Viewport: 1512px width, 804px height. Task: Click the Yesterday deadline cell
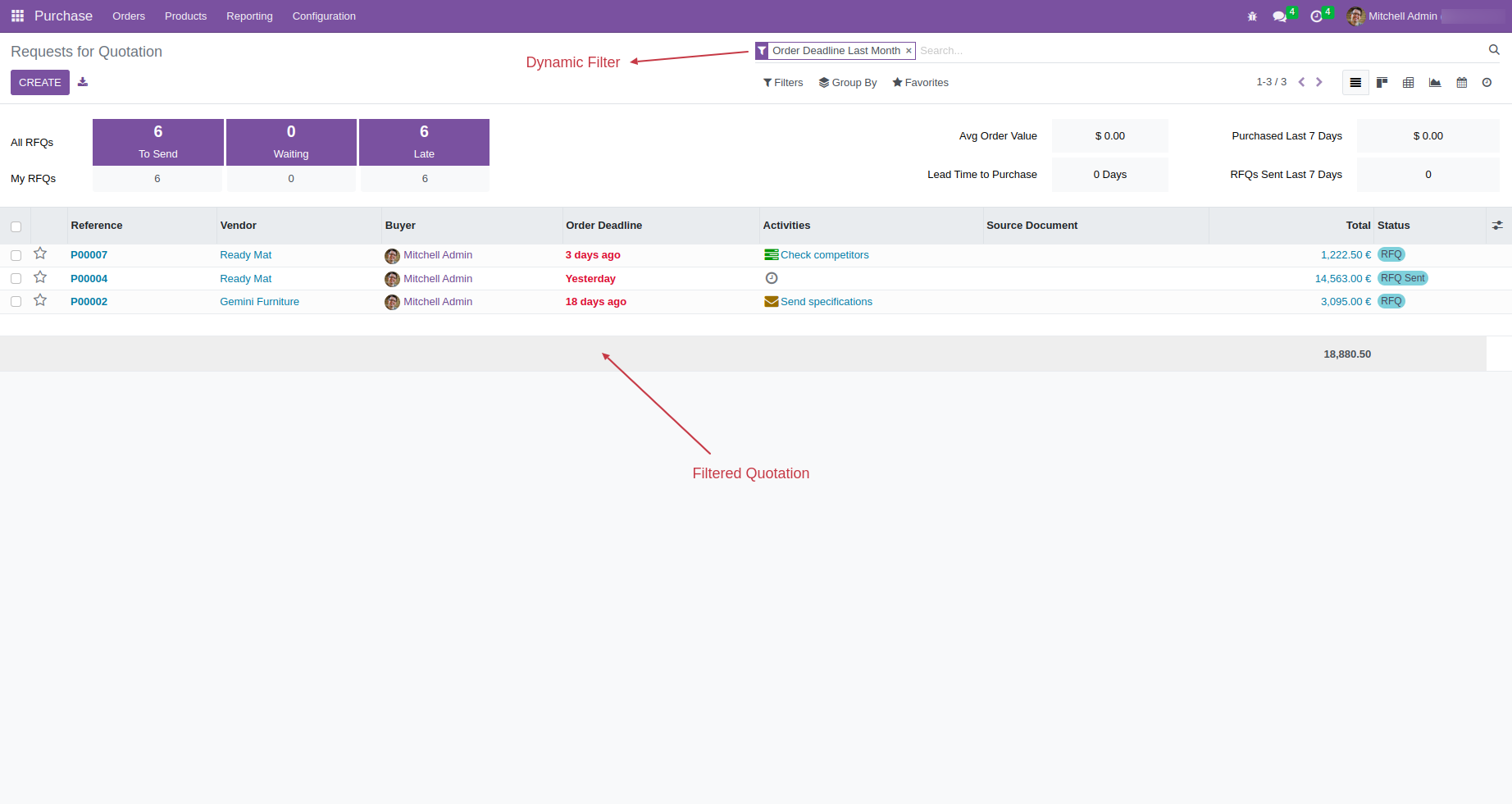(x=590, y=279)
